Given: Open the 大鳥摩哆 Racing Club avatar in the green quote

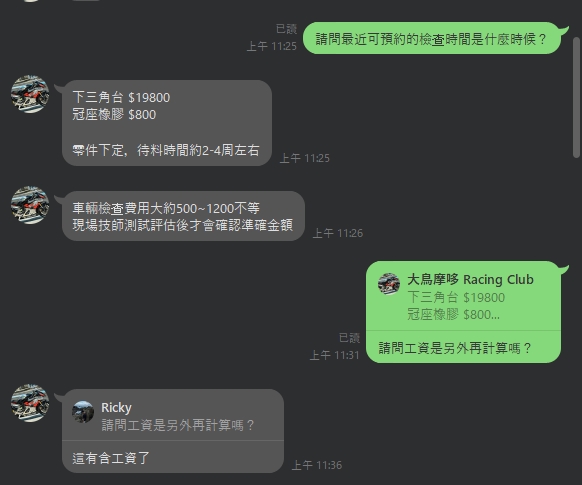Looking at the screenshot, I should tap(389, 284).
